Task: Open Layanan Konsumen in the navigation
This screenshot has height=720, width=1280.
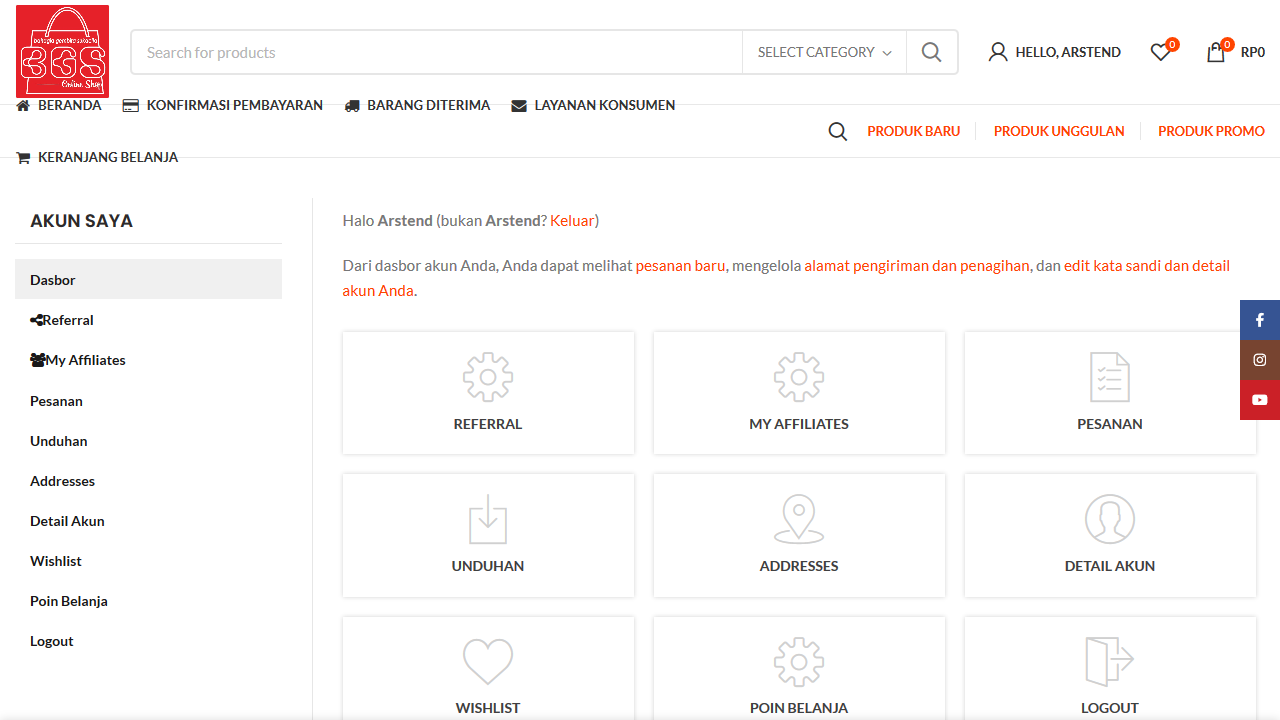Action: (x=593, y=105)
